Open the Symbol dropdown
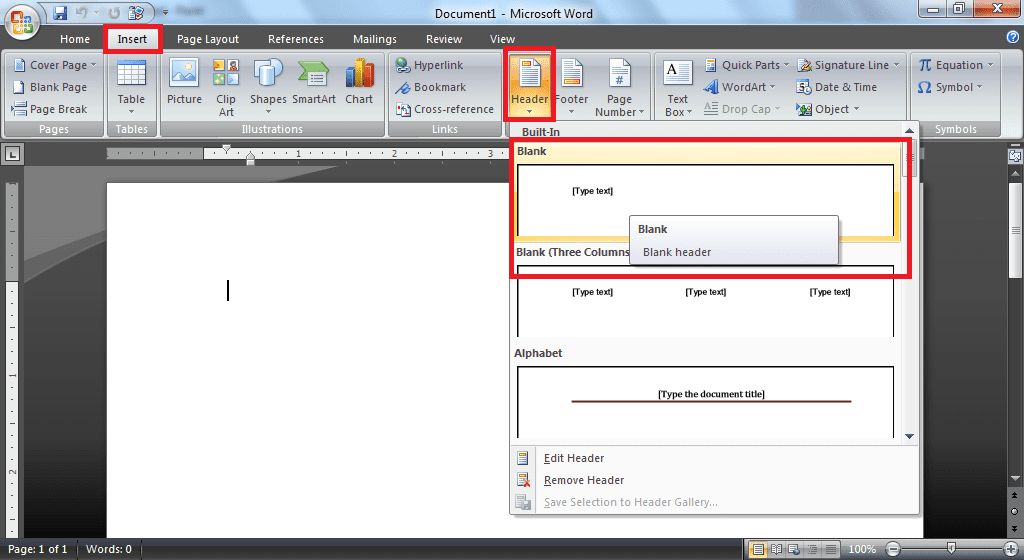This screenshot has width=1024, height=560. pos(950,87)
